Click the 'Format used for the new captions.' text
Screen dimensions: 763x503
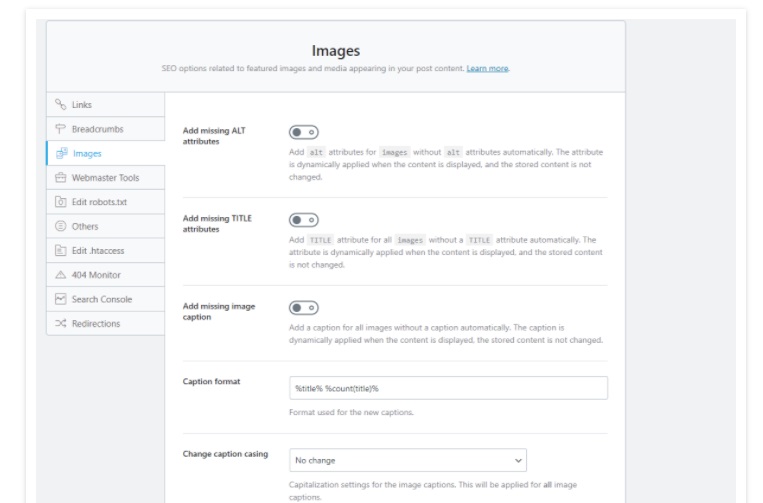(351, 413)
